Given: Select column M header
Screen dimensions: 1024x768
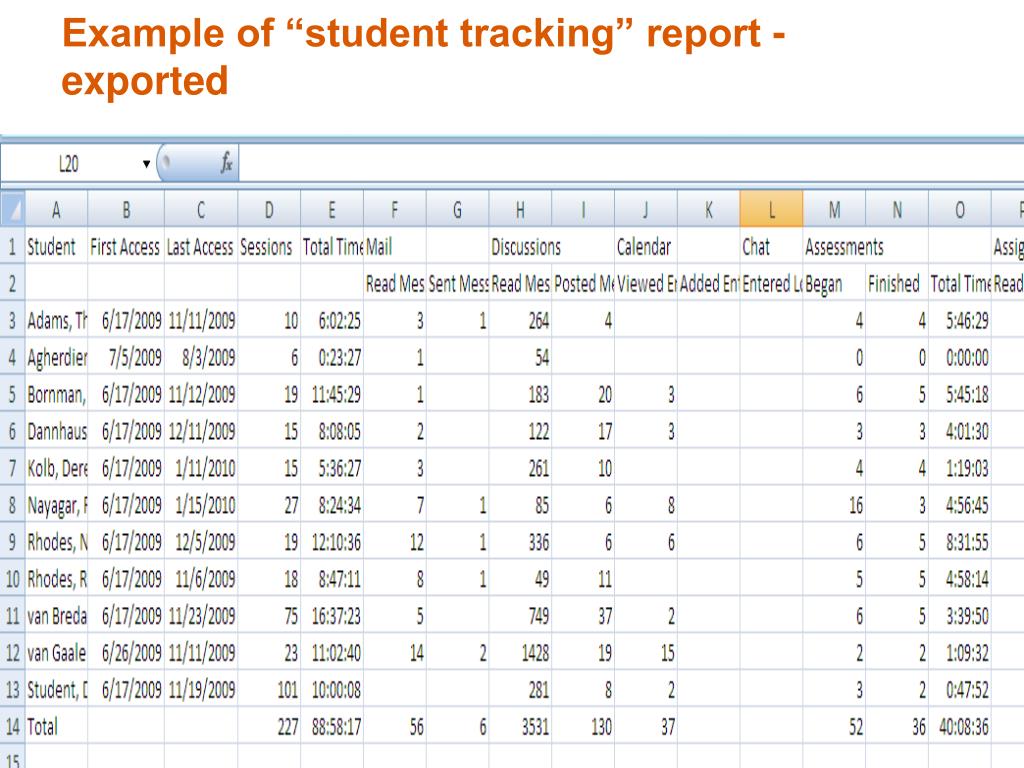Looking at the screenshot, I should click(834, 210).
